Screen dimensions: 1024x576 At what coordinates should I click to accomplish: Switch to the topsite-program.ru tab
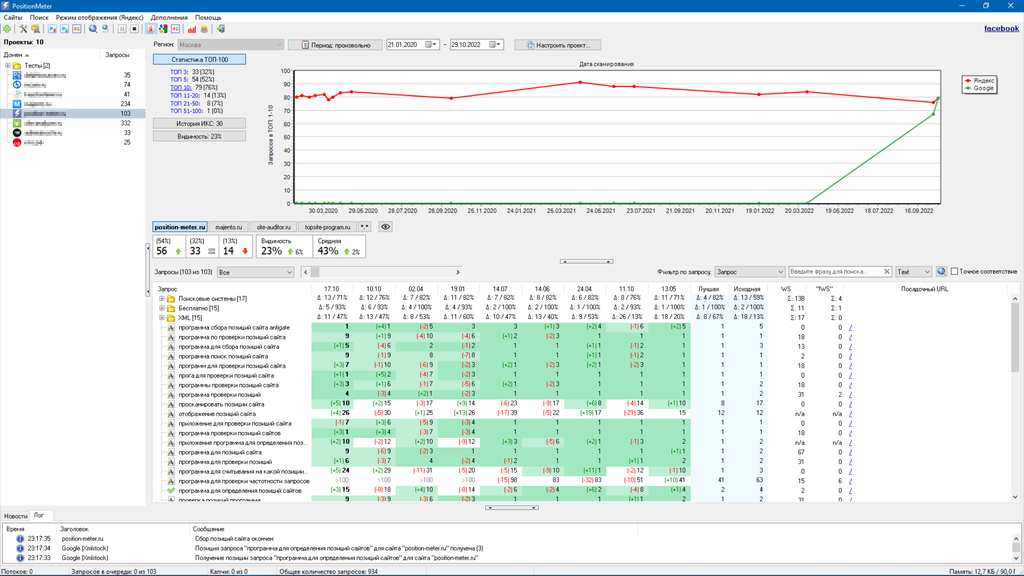pyautogui.click(x=328, y=227)
